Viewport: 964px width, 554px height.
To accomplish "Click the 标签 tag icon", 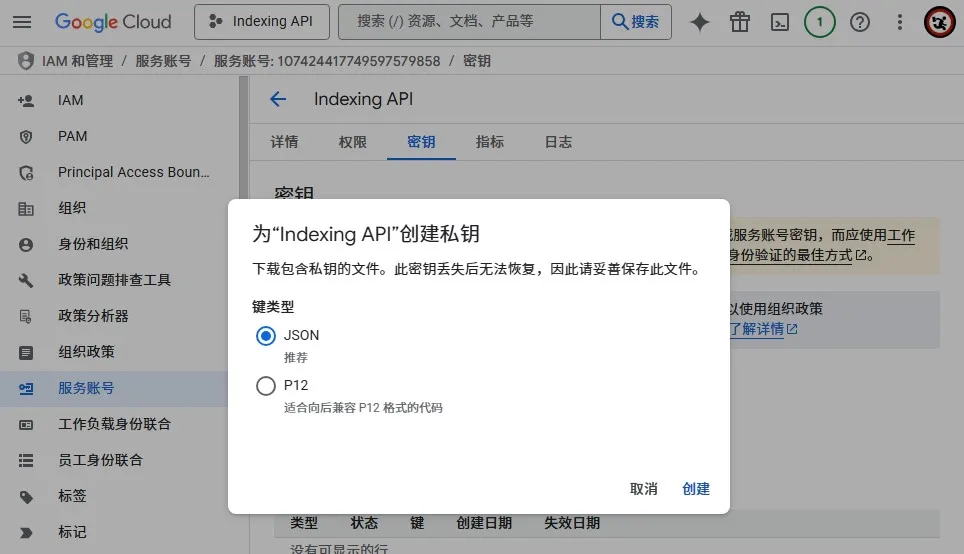I will coord(26,497).
